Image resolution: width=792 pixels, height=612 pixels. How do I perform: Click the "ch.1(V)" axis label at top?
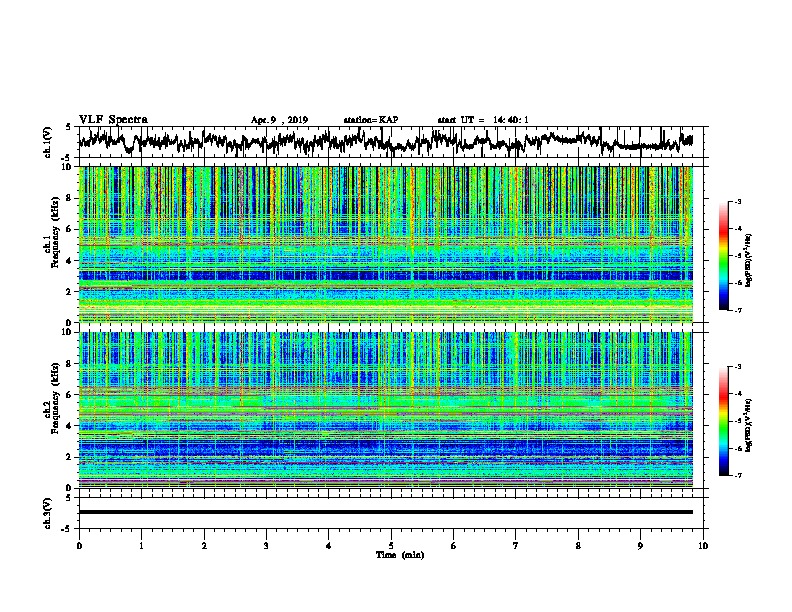[48, 142]
